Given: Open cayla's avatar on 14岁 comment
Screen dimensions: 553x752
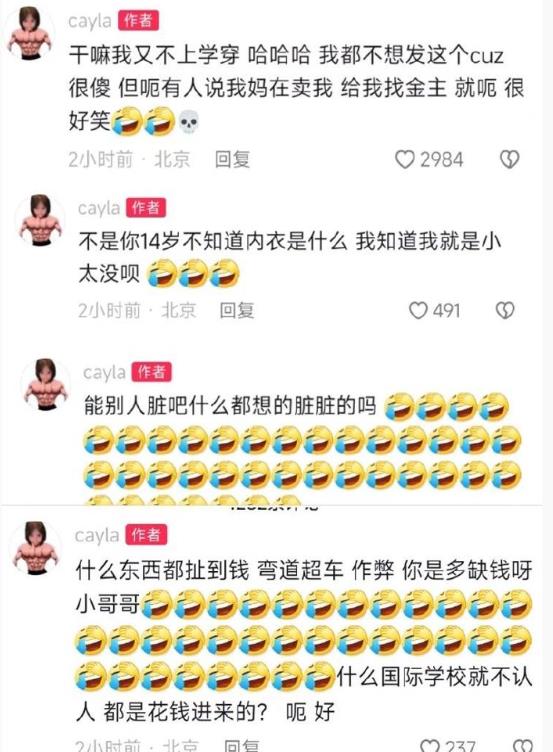Looking at the screenshot, I should [x=40, y=220].
